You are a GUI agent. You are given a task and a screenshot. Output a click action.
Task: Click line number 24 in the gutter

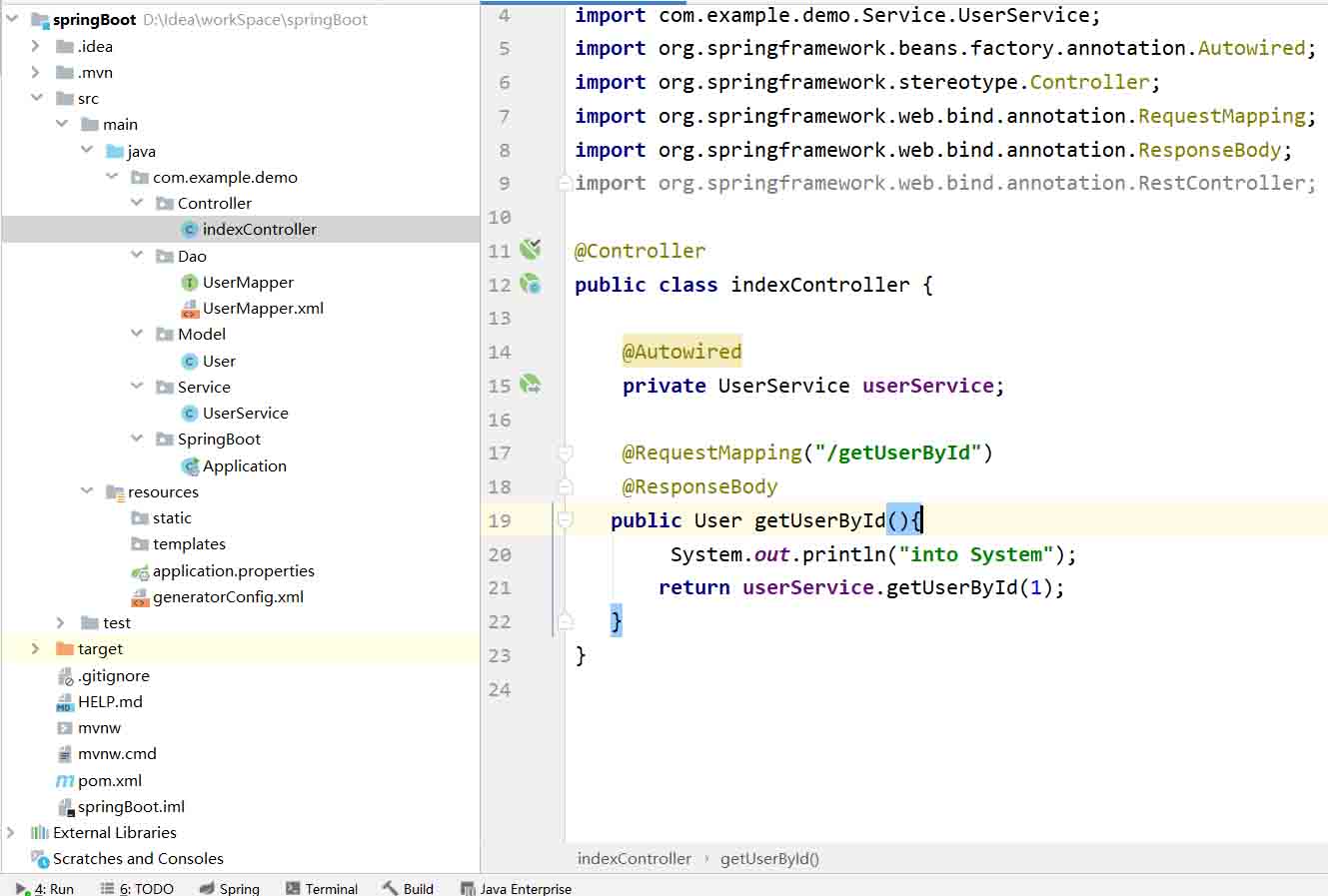point(500,689)
